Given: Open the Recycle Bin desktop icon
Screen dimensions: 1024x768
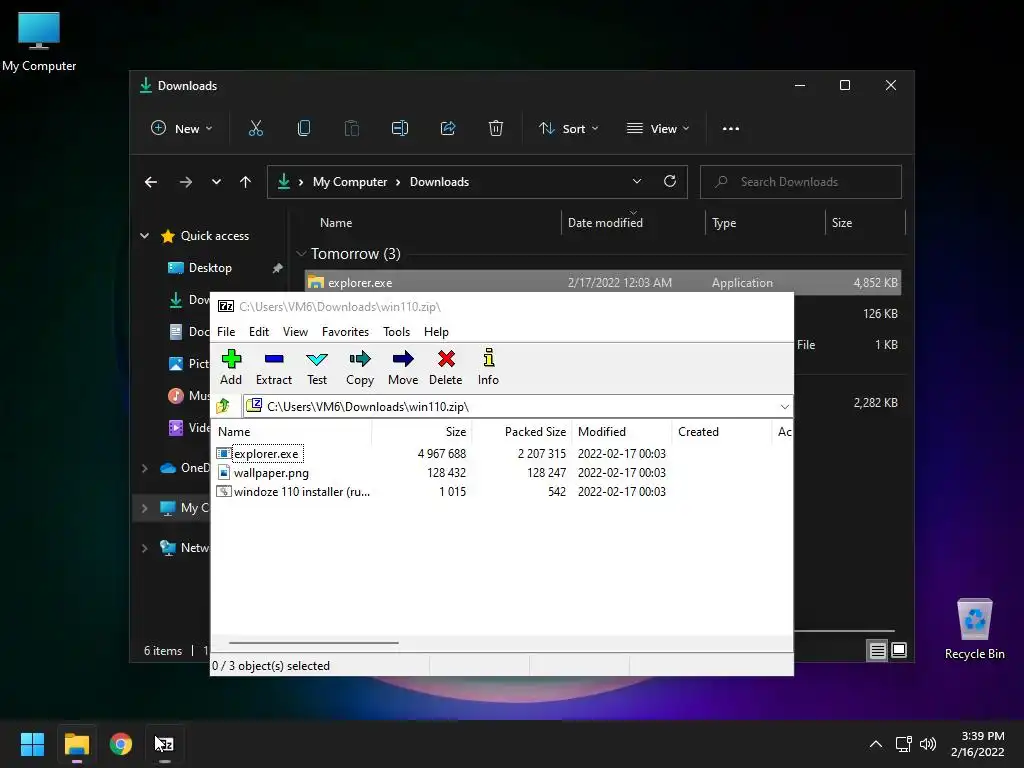Looking at the screenshot, I should click(x=974, y=629).
